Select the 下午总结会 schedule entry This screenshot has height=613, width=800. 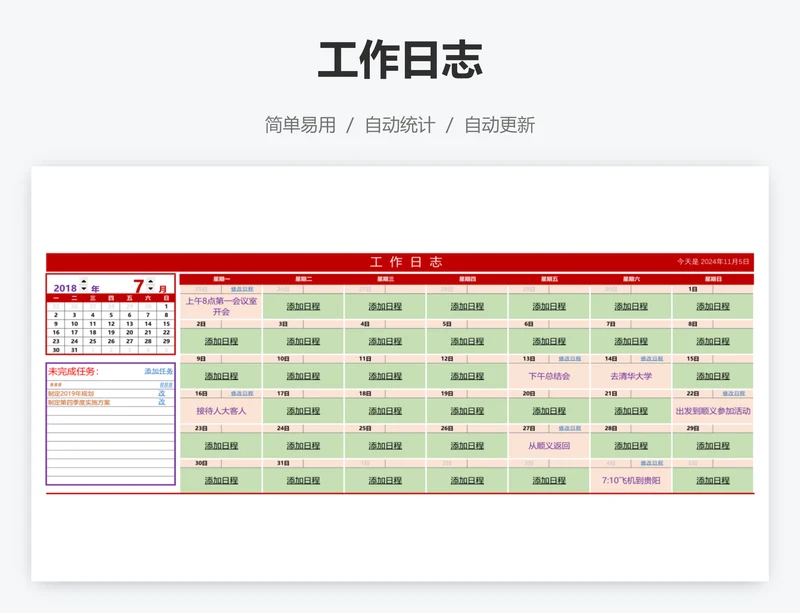point(549,376)
